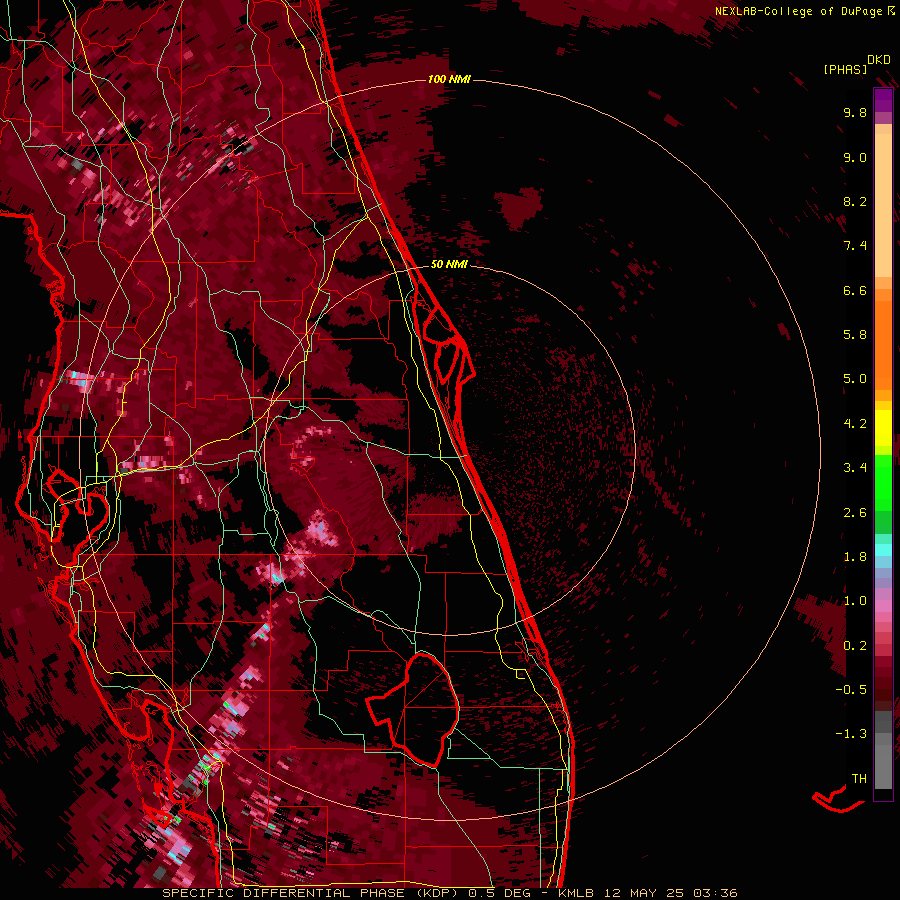Viewport: 900px width, 900px height.
Task: Click the 3.4 value on the color scale
Action: click(855, 468)
